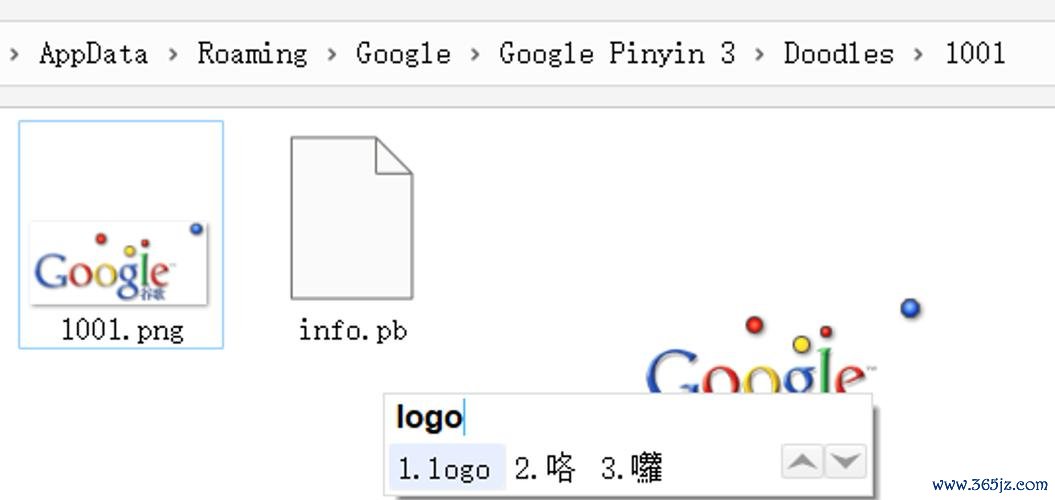Choose candidate 2 咯 in IME
The height and width of the screenshot is (500, 1055).
point(546,468)
